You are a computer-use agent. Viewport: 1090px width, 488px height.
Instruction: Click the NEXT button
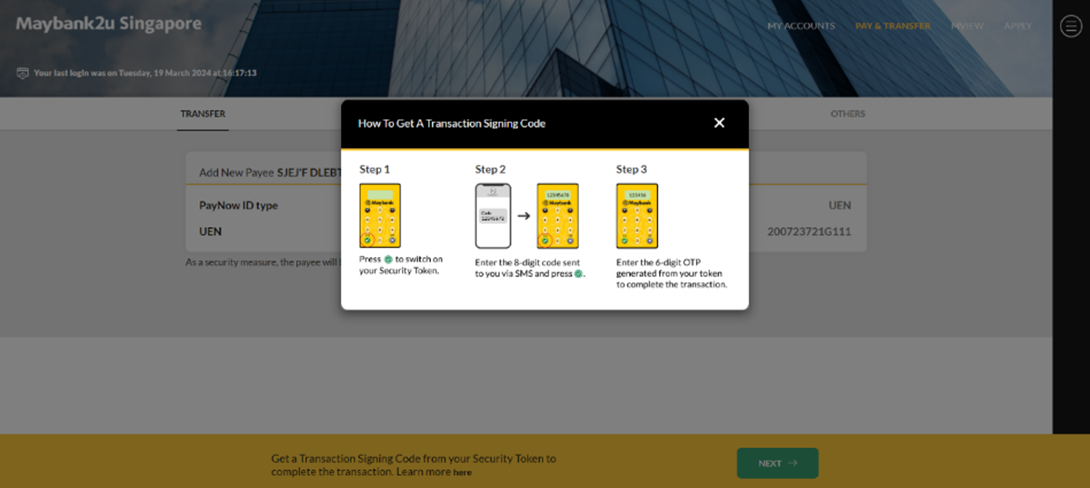(777, 463)
